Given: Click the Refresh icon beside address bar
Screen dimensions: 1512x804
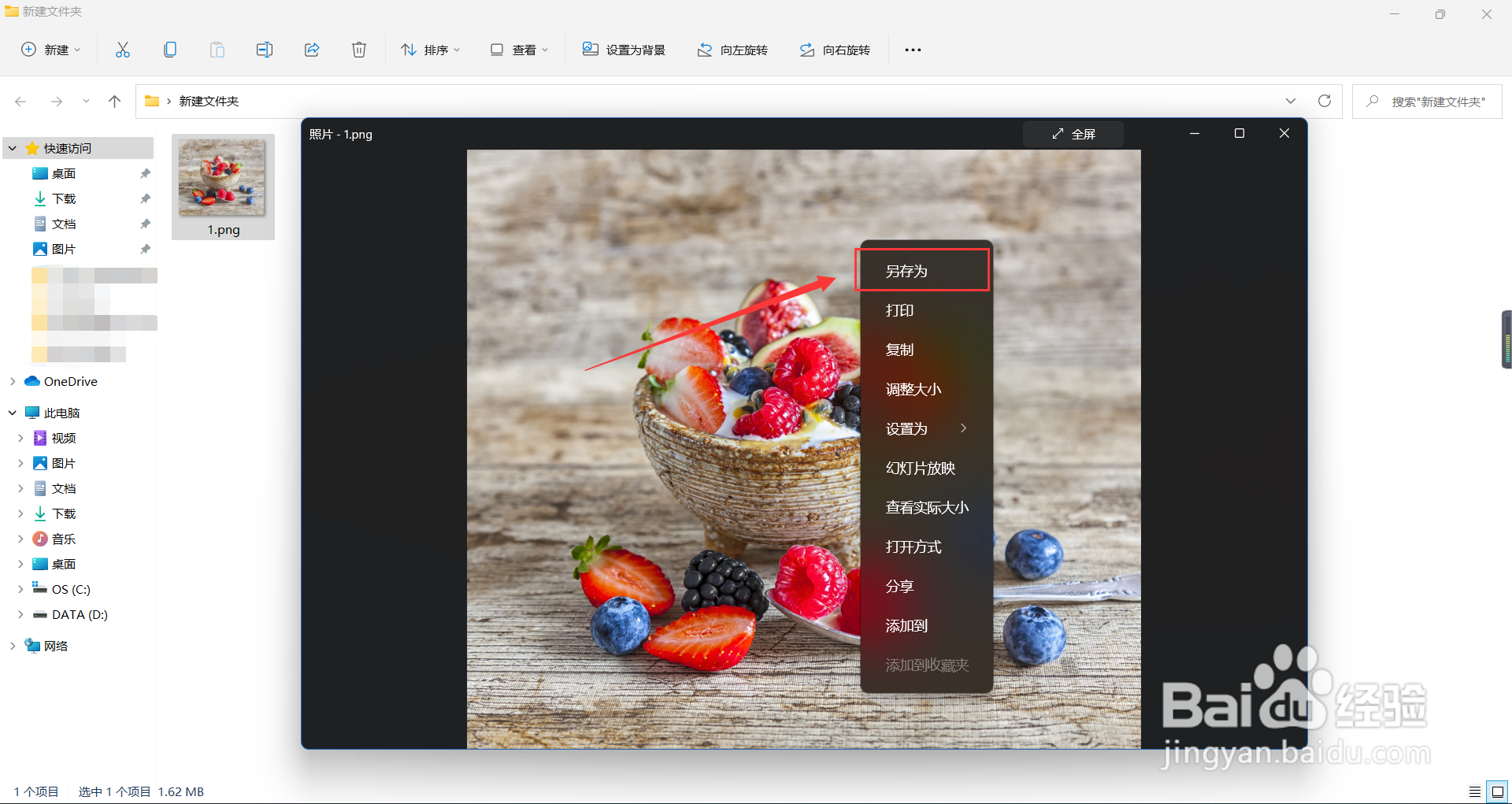Looking at the screenshot, I should pyautogui.click(x=1325, y=101).
